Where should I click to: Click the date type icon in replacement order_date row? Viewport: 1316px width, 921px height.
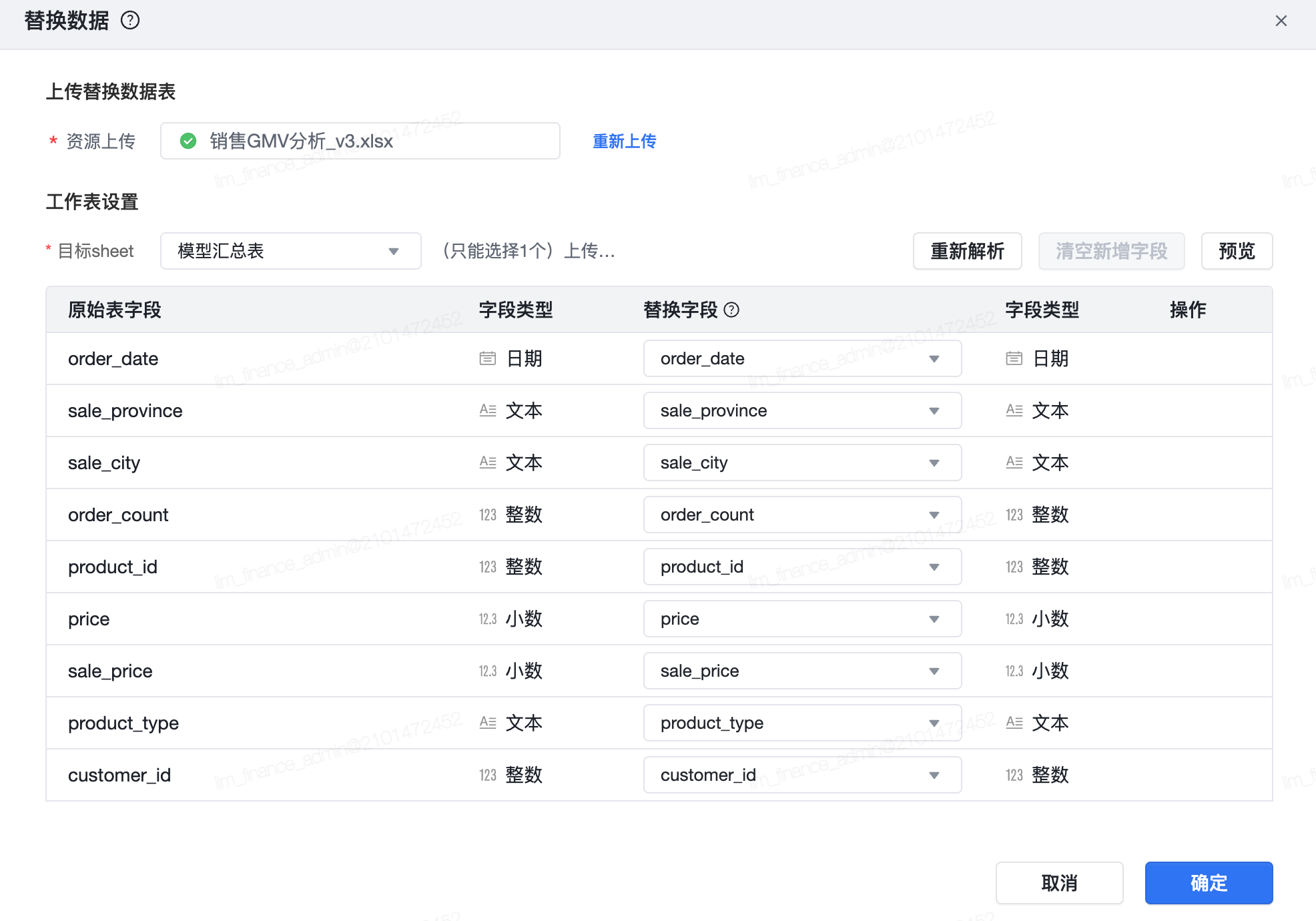(x=1014, y=358)
